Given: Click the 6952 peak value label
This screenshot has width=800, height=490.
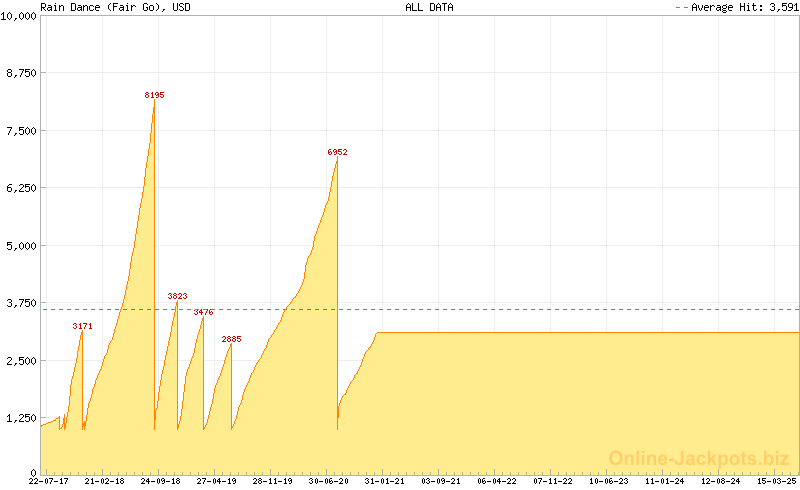Looking at the screenshot, I should click(337, 152).
